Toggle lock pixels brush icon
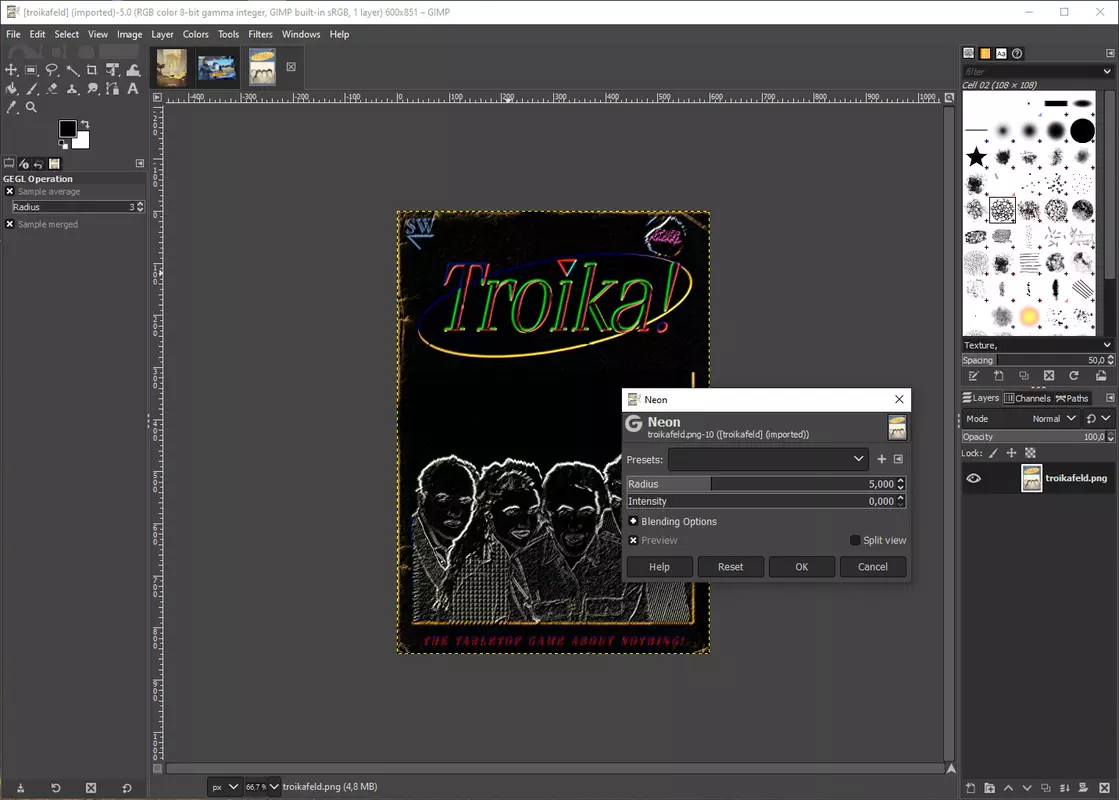1119x800 pixels. [x=993, y=453]
